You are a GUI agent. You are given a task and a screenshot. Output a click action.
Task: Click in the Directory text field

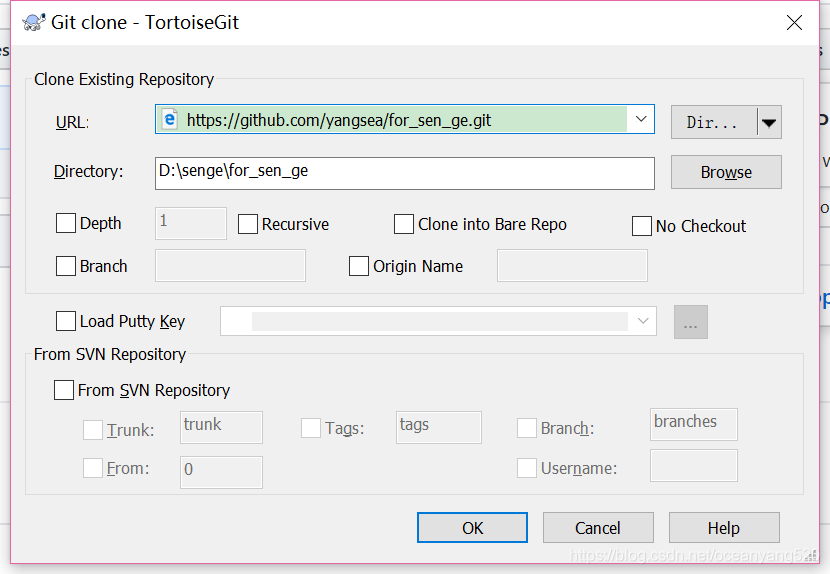tap(404, 173)
